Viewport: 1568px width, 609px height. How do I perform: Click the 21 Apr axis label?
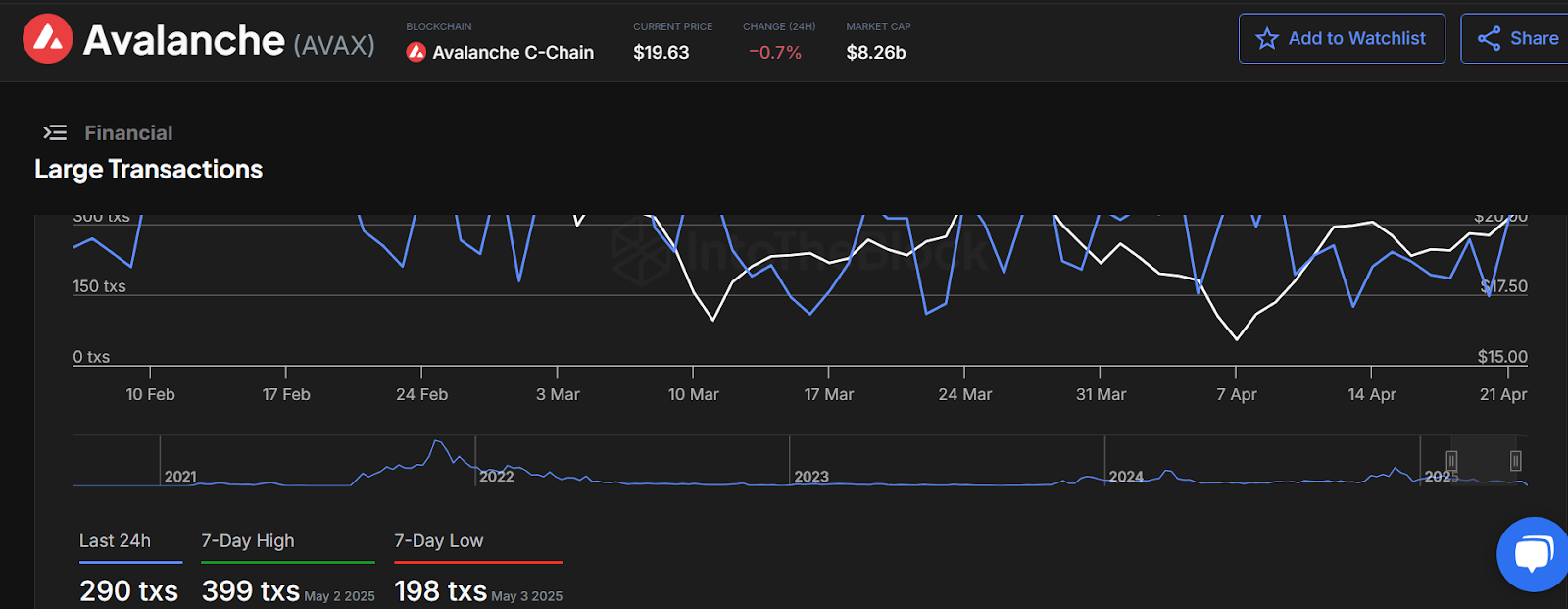point(1503,394)
